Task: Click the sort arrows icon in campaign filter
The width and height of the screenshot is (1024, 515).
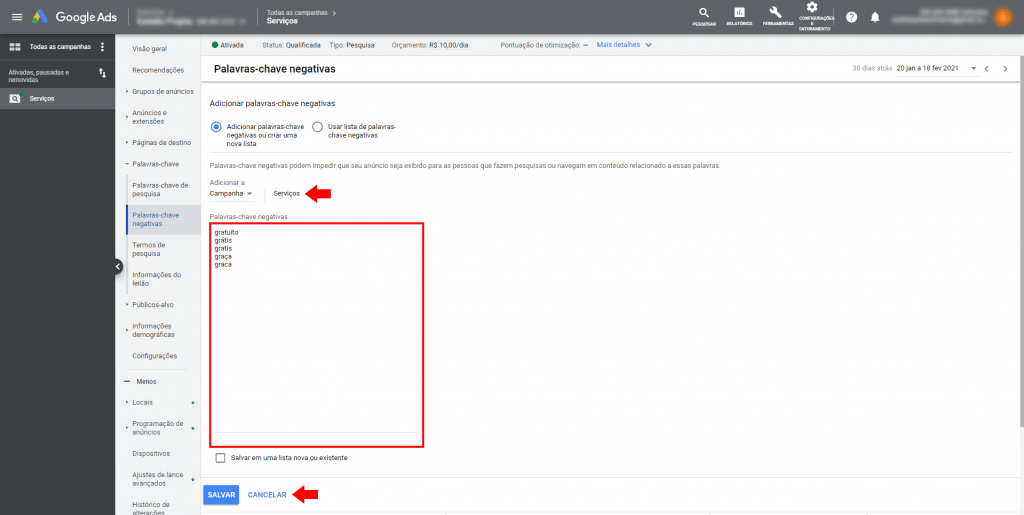Action: point(102,73)
